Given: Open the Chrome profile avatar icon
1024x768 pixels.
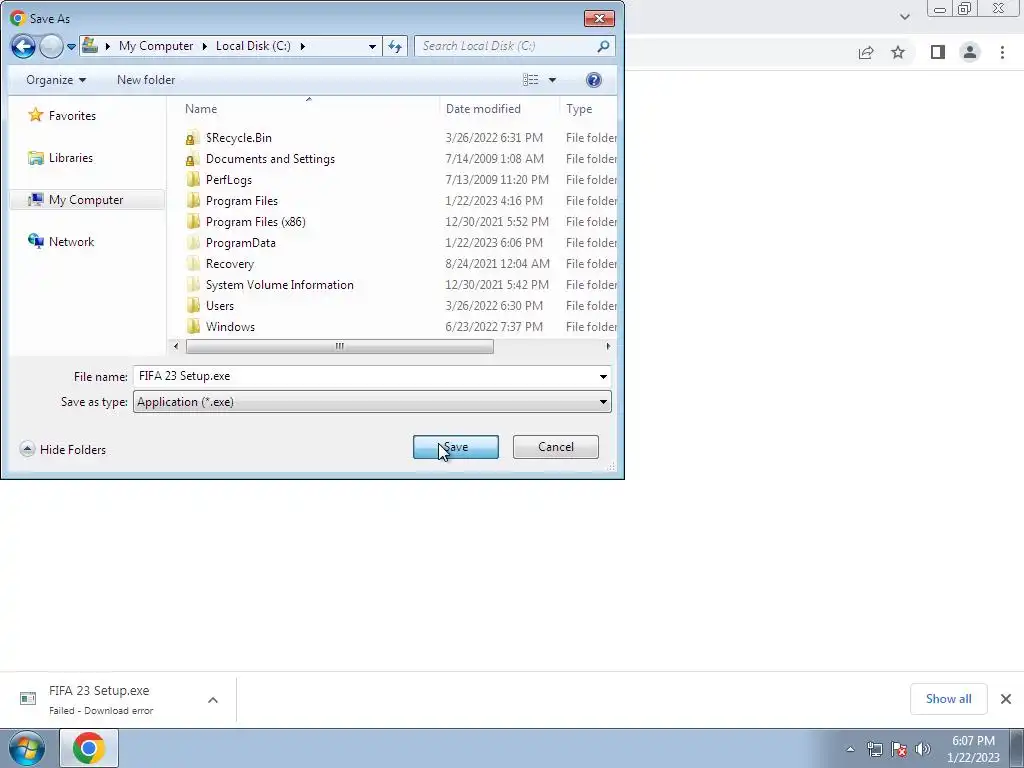Looking at the screenshot, I should point(970,52).
